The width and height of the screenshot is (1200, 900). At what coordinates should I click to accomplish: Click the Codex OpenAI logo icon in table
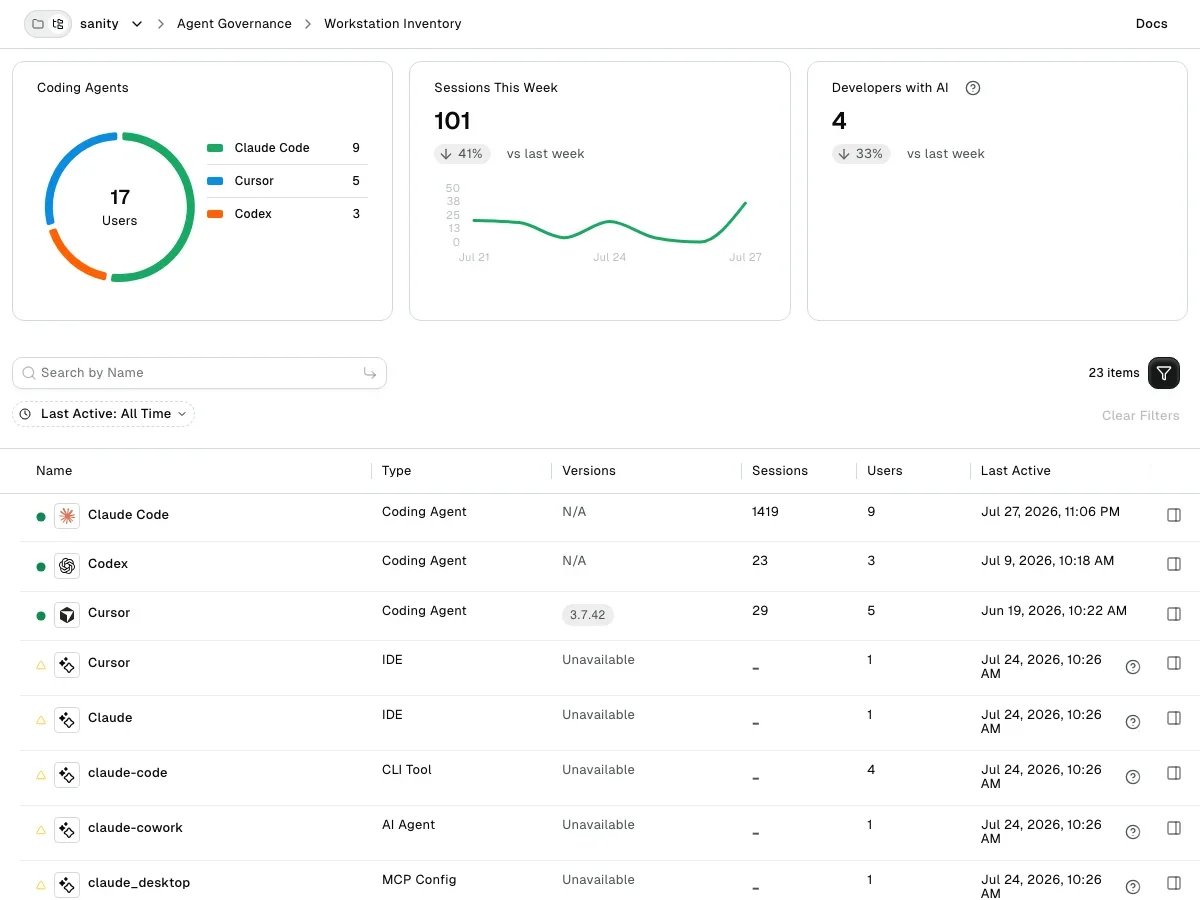(x=67, y=565)
